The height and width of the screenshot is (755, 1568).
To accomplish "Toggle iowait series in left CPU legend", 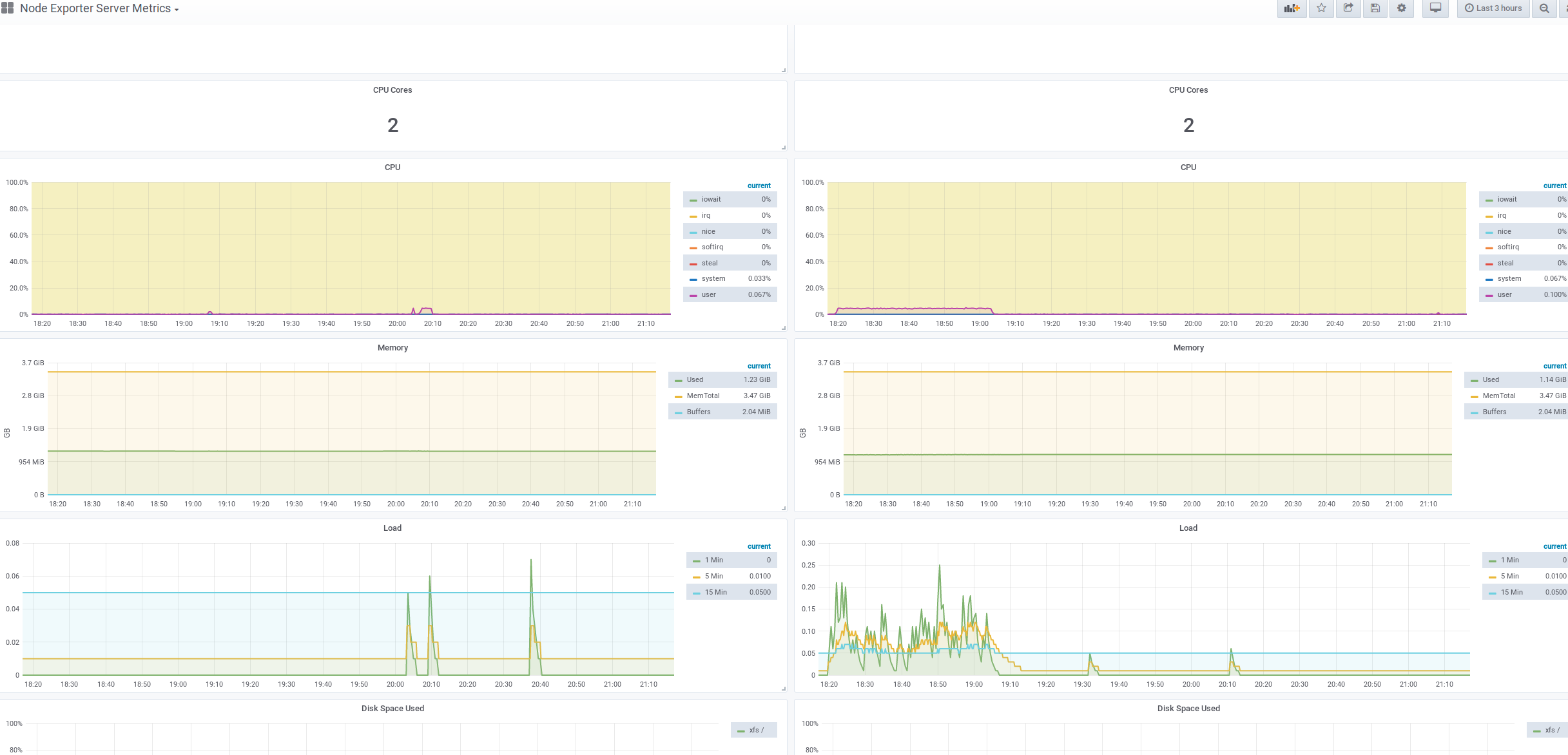I will pyautogui.click(x=711, y=200).
